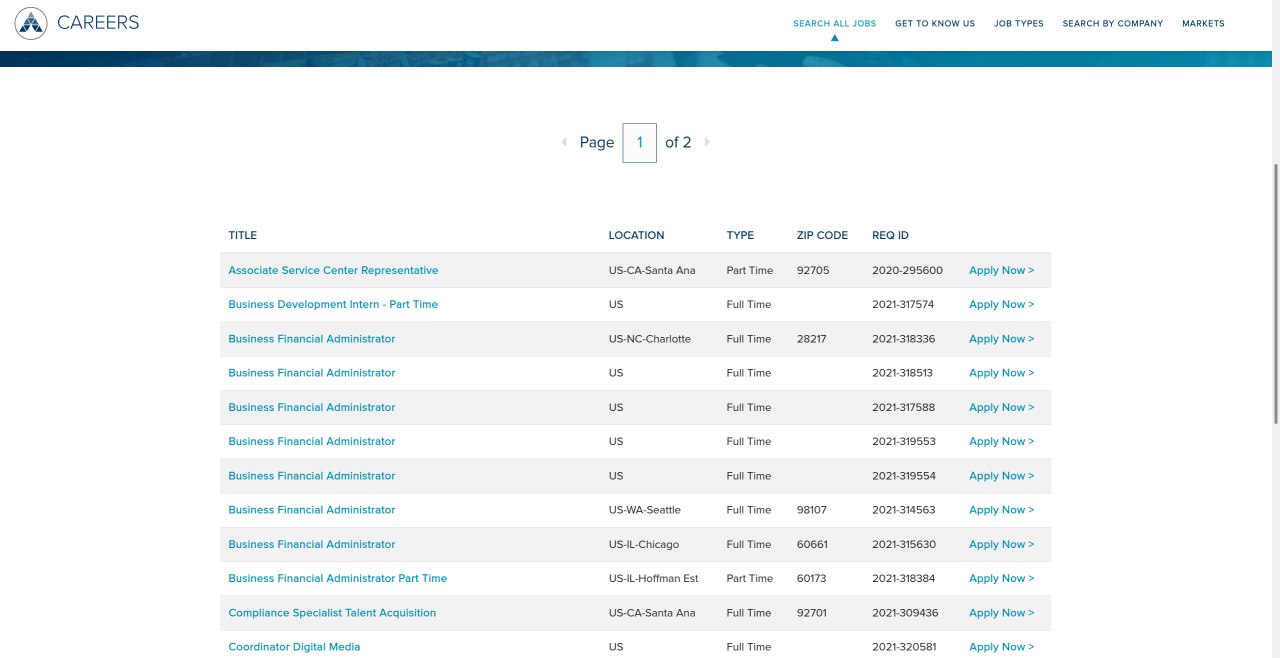Click the ZIP CODE column header
Viewport: 1280px width, 658px height.
(822, 236)
